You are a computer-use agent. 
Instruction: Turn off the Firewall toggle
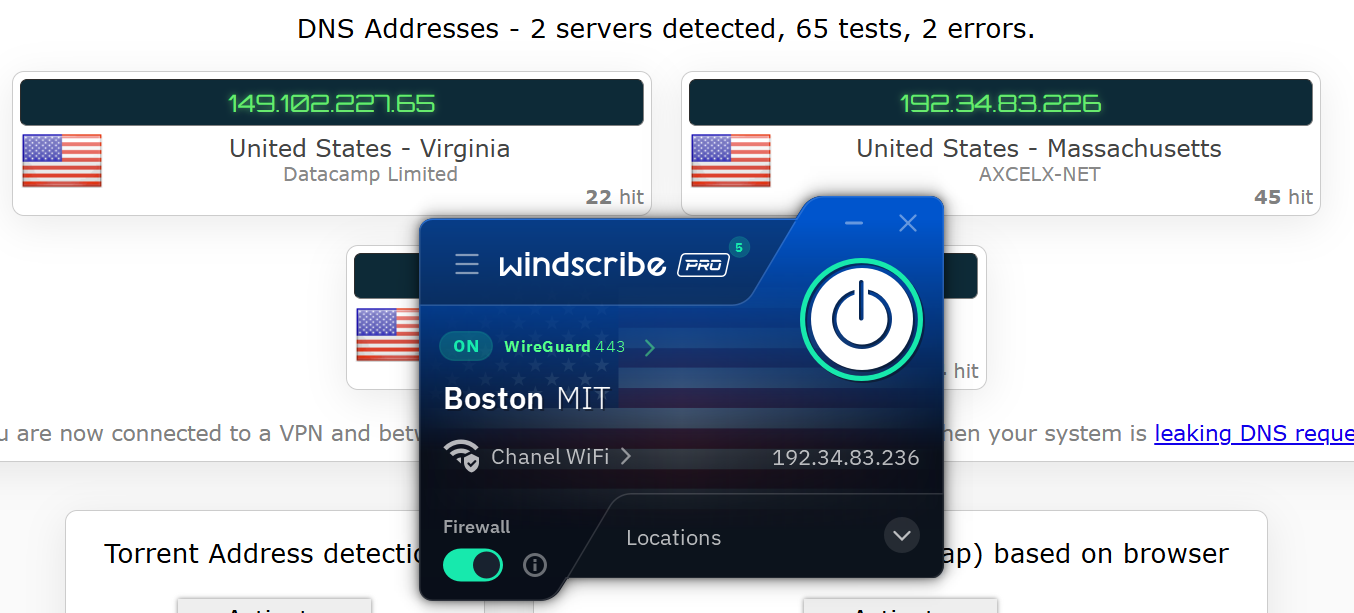tap(472, 565)
